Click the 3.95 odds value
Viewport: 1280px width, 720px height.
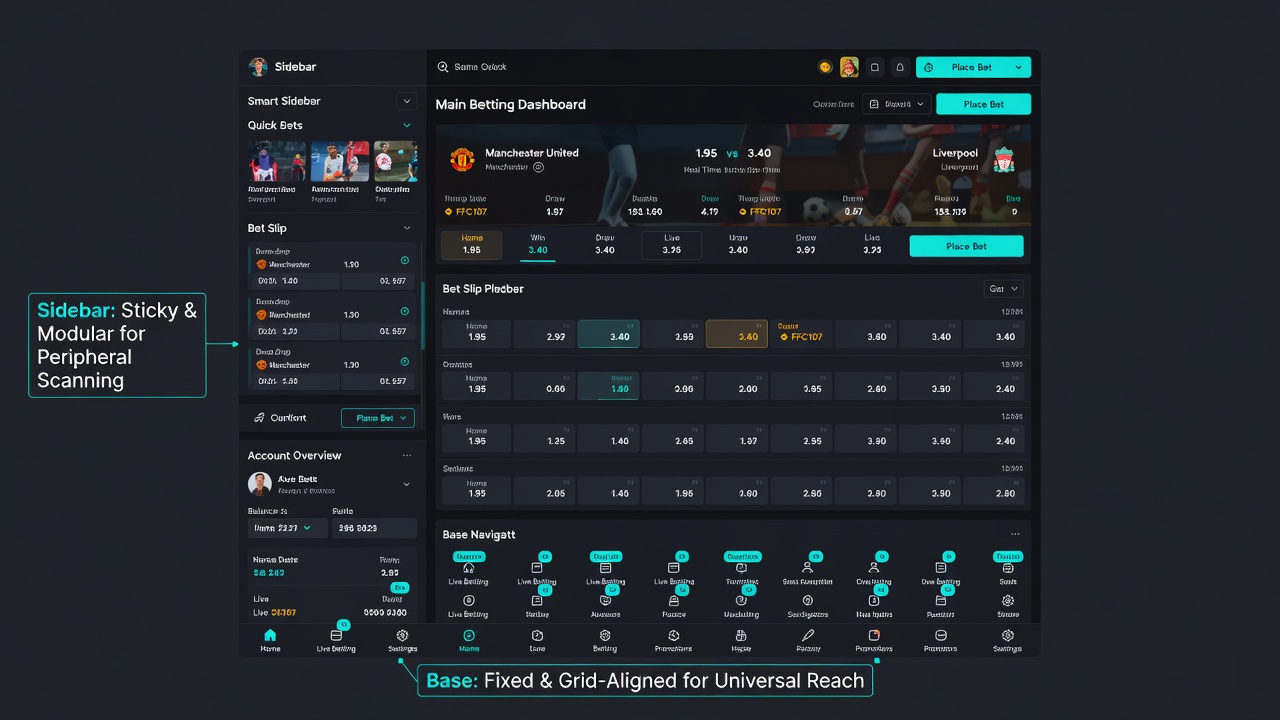pyautogui.click(x=812, y=389)
